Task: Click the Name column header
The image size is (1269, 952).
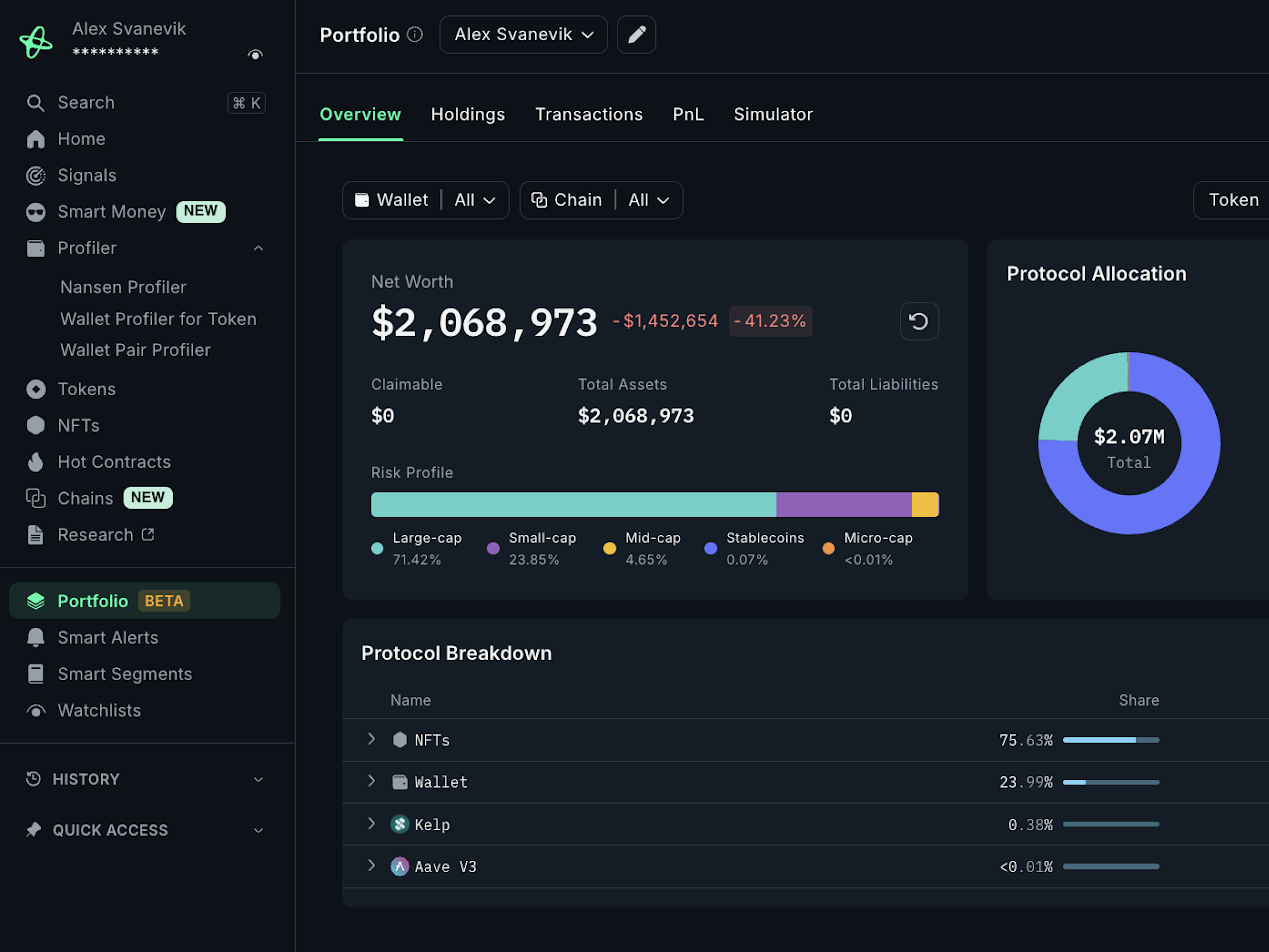Action: (x=411, y=700)
